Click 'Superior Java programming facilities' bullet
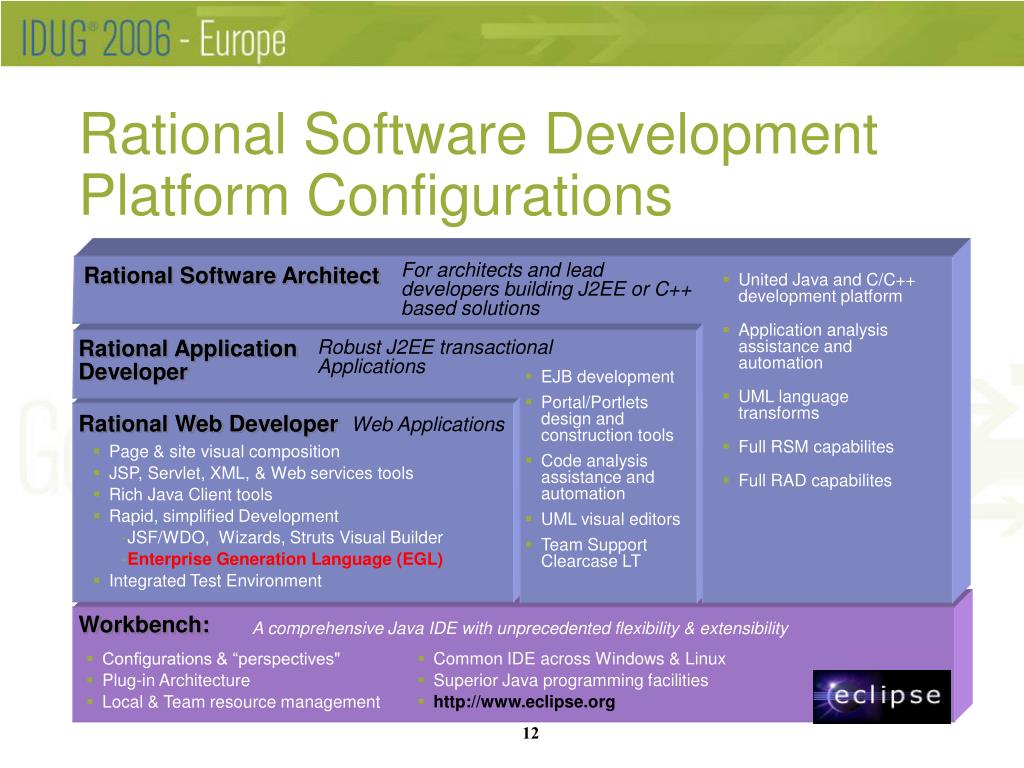This screenshot has height=768, width=1024. (571, 680)
